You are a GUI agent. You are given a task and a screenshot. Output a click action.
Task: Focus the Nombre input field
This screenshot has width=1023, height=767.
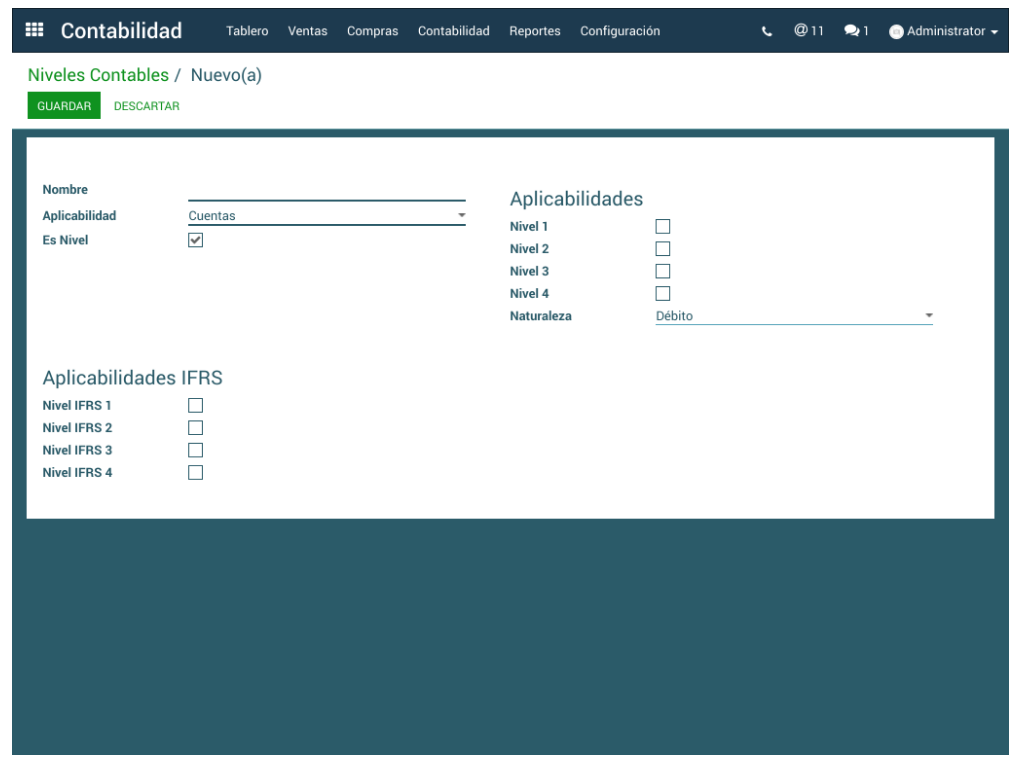click(326, 190)
